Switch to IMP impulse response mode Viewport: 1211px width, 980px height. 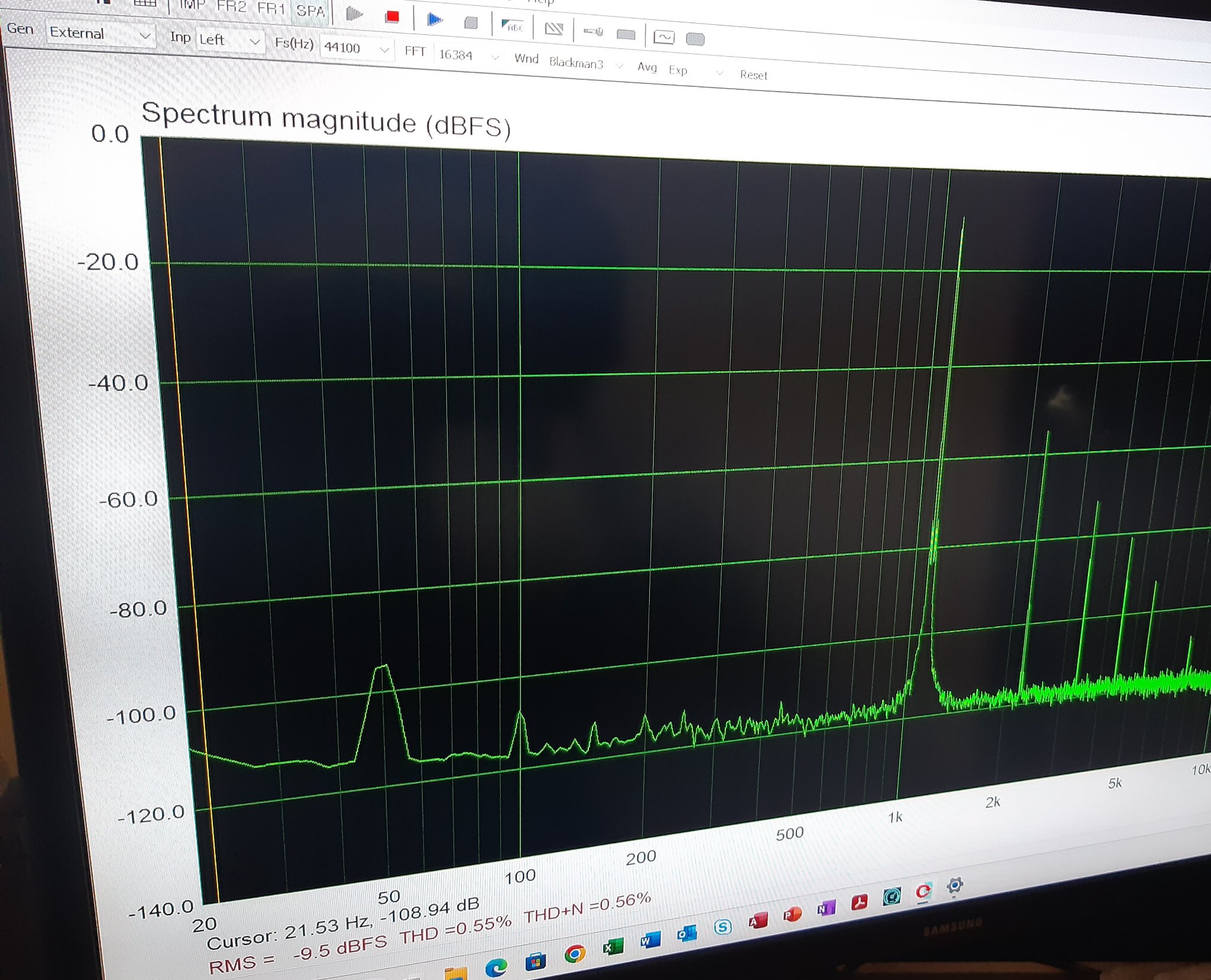tap(192, 5)
